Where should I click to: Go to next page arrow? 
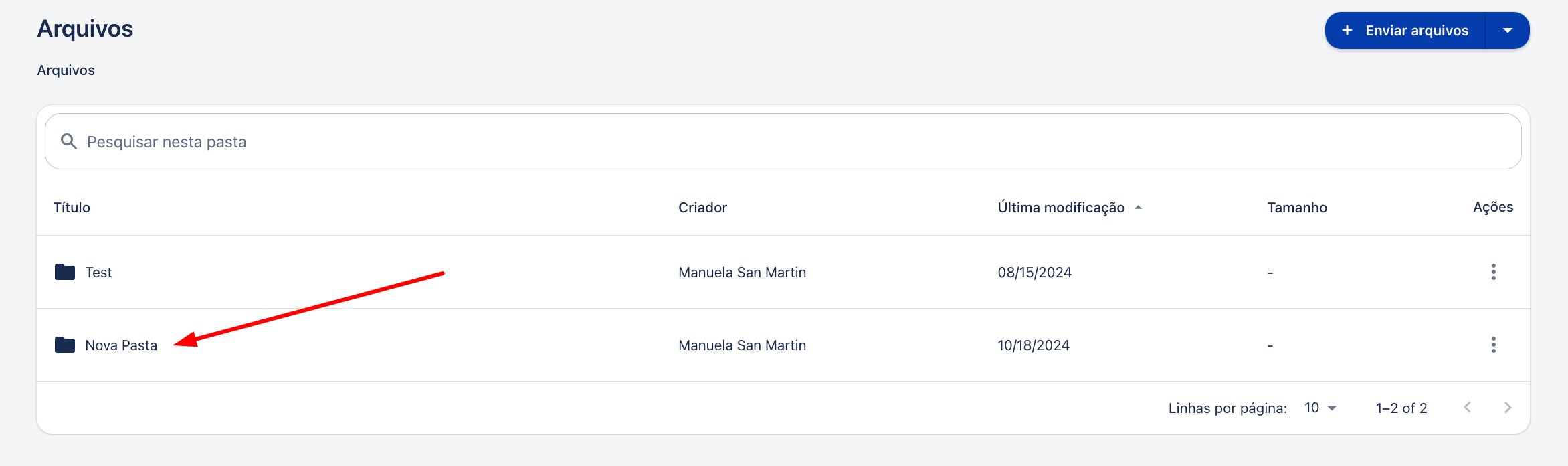click(1508, 408)
